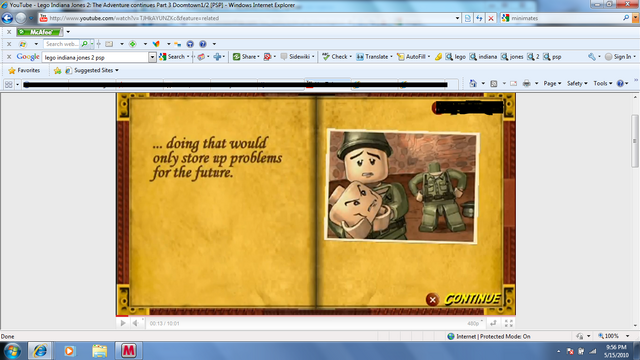This screenshot has height=360, width=640.
Task: Open the Quick Tabs grid icon
Action: [x=8, y=84]
